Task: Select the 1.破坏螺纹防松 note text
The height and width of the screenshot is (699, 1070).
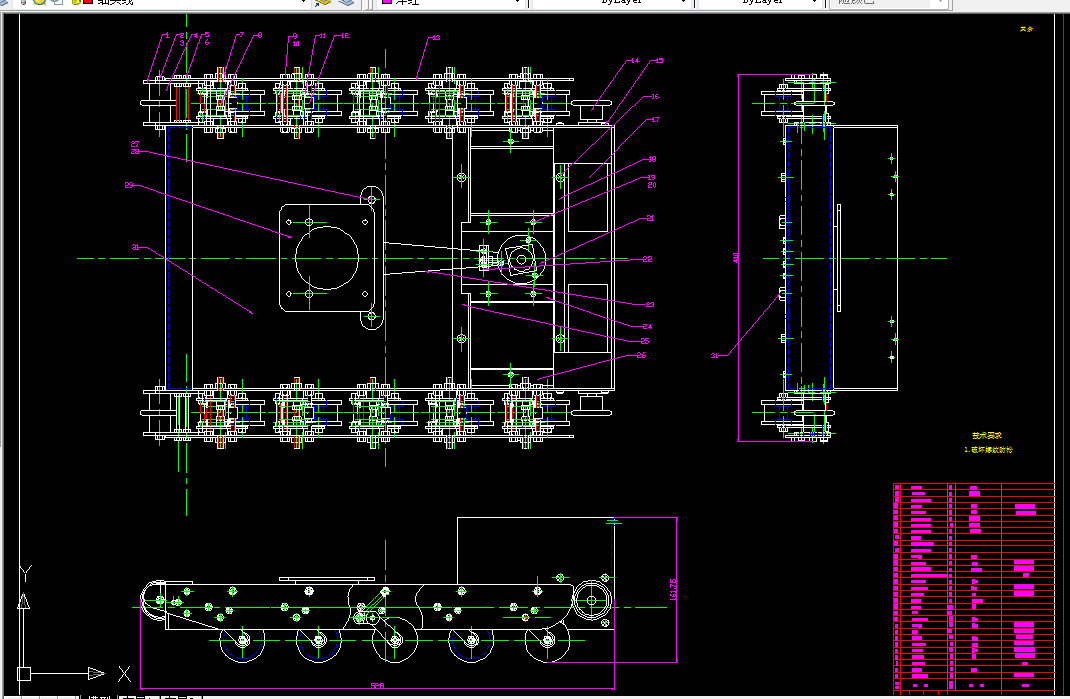Action: pos(988,450)
